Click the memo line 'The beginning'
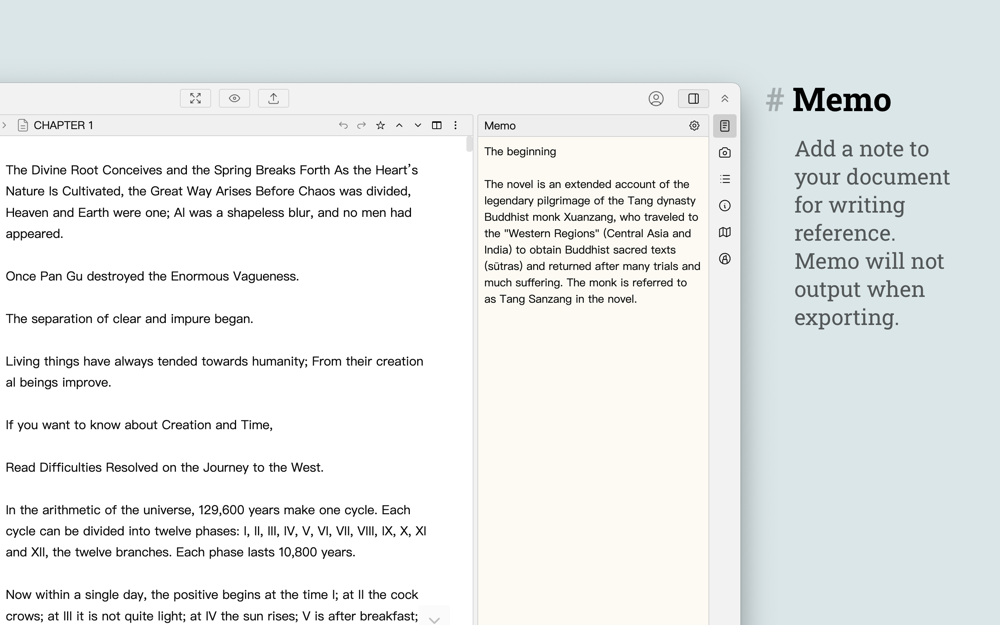1000x625 pixels. [x=520, y=151]
